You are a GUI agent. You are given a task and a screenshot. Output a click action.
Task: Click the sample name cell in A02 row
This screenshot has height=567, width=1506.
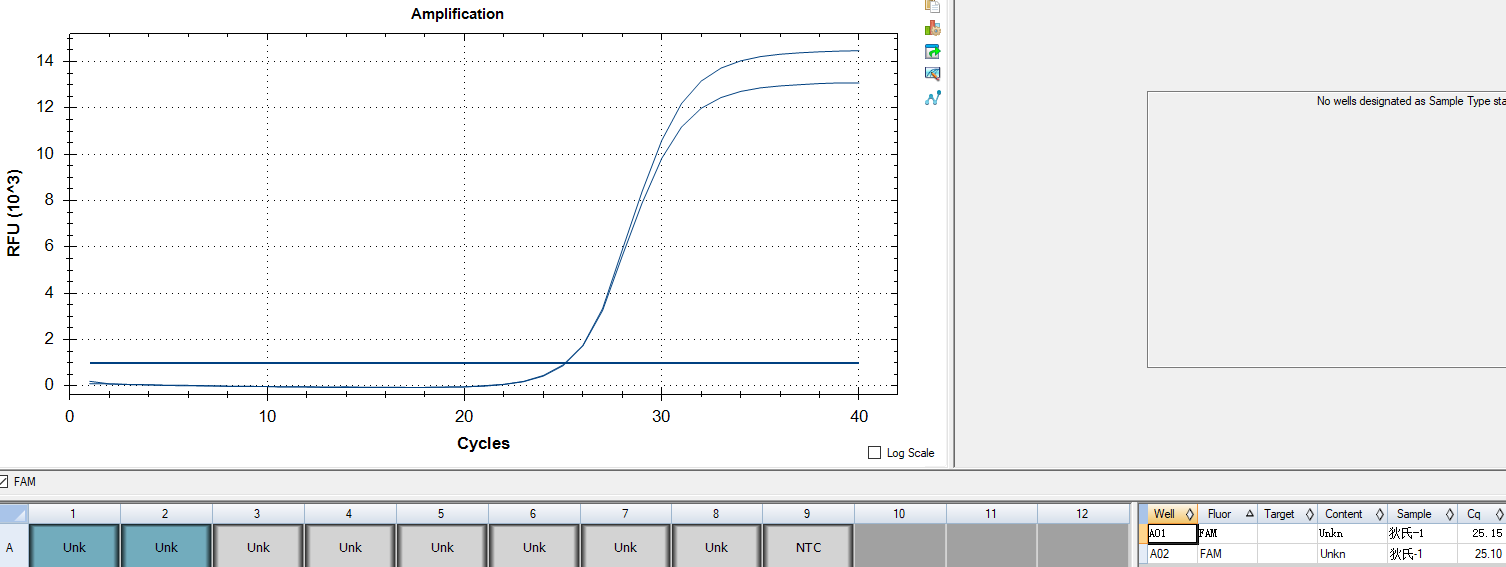(1422, 553)
